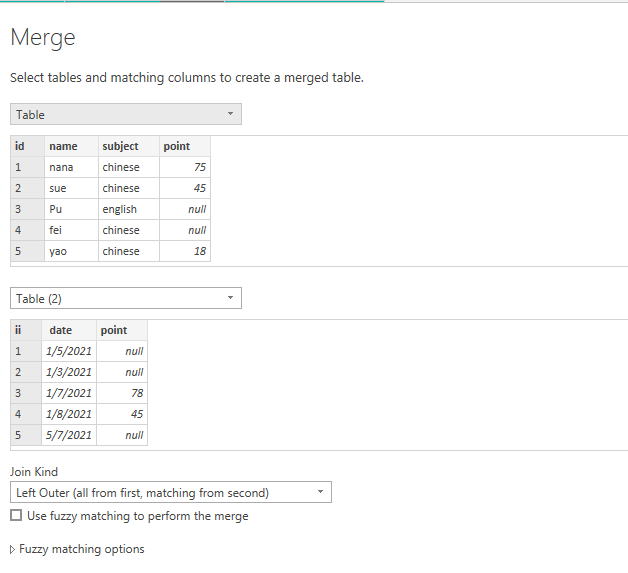Click the chinese cell in sue's row
Screen dimensions: 628x573
129,188
